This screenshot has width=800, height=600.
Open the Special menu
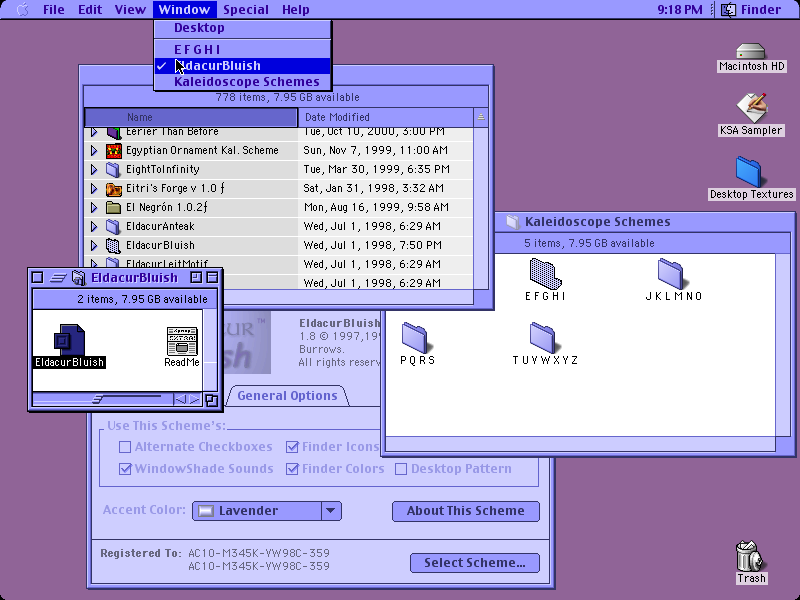click(246, 10)
